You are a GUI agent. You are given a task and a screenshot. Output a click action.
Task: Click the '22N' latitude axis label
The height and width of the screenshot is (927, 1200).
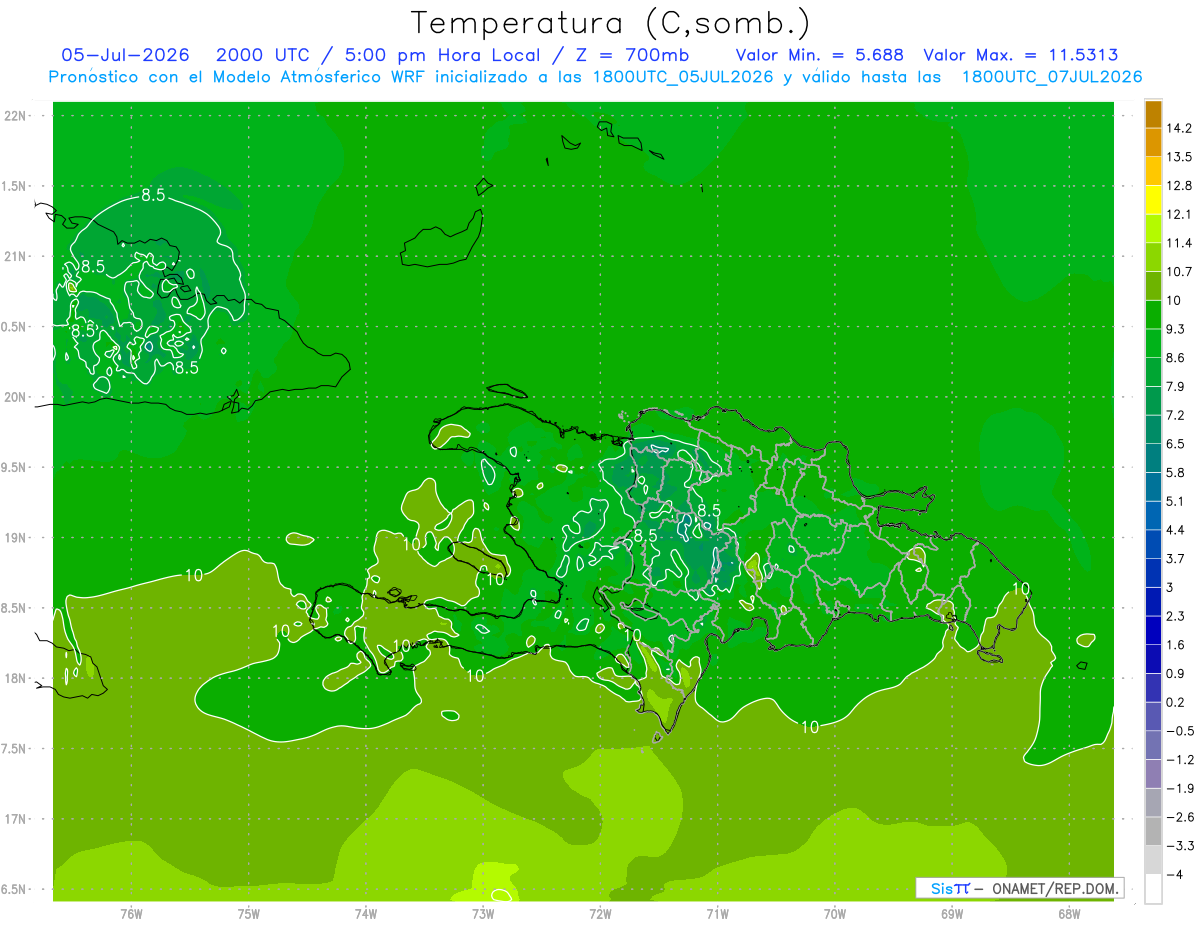16,116
